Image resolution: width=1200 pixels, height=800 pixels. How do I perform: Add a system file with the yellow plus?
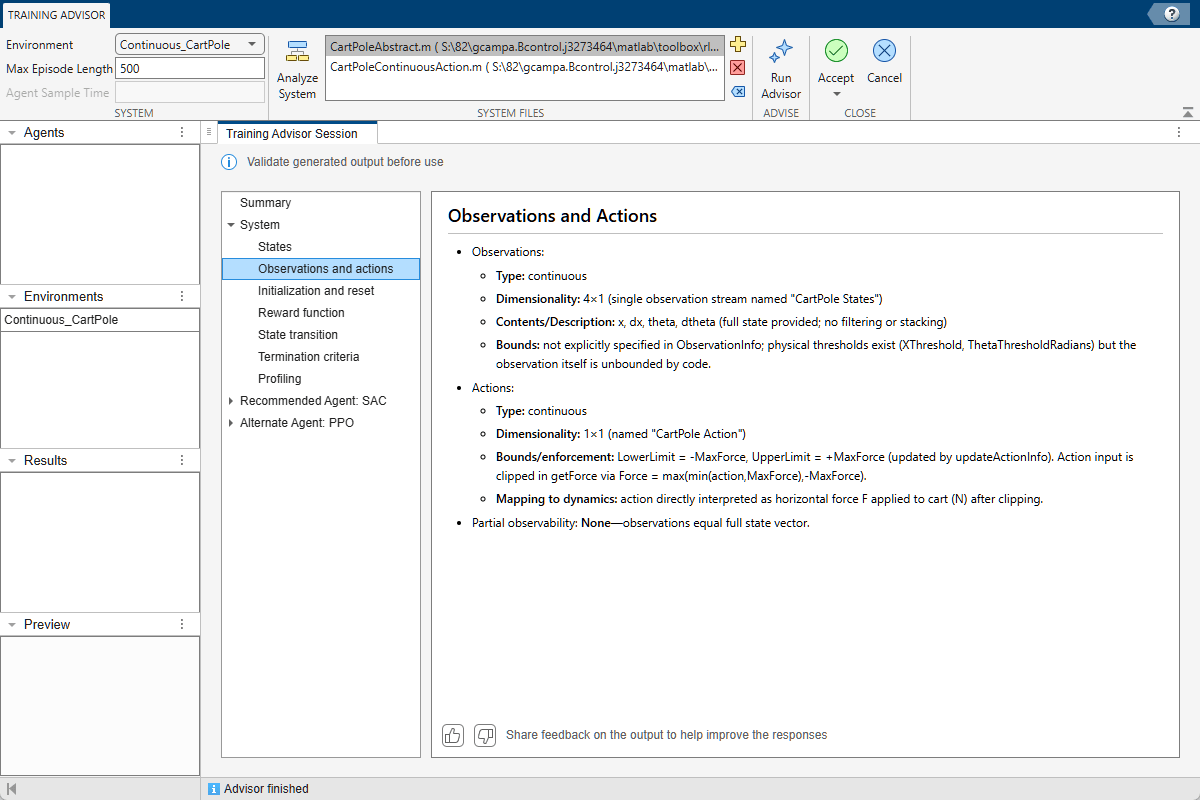click(x=738, y=44)
